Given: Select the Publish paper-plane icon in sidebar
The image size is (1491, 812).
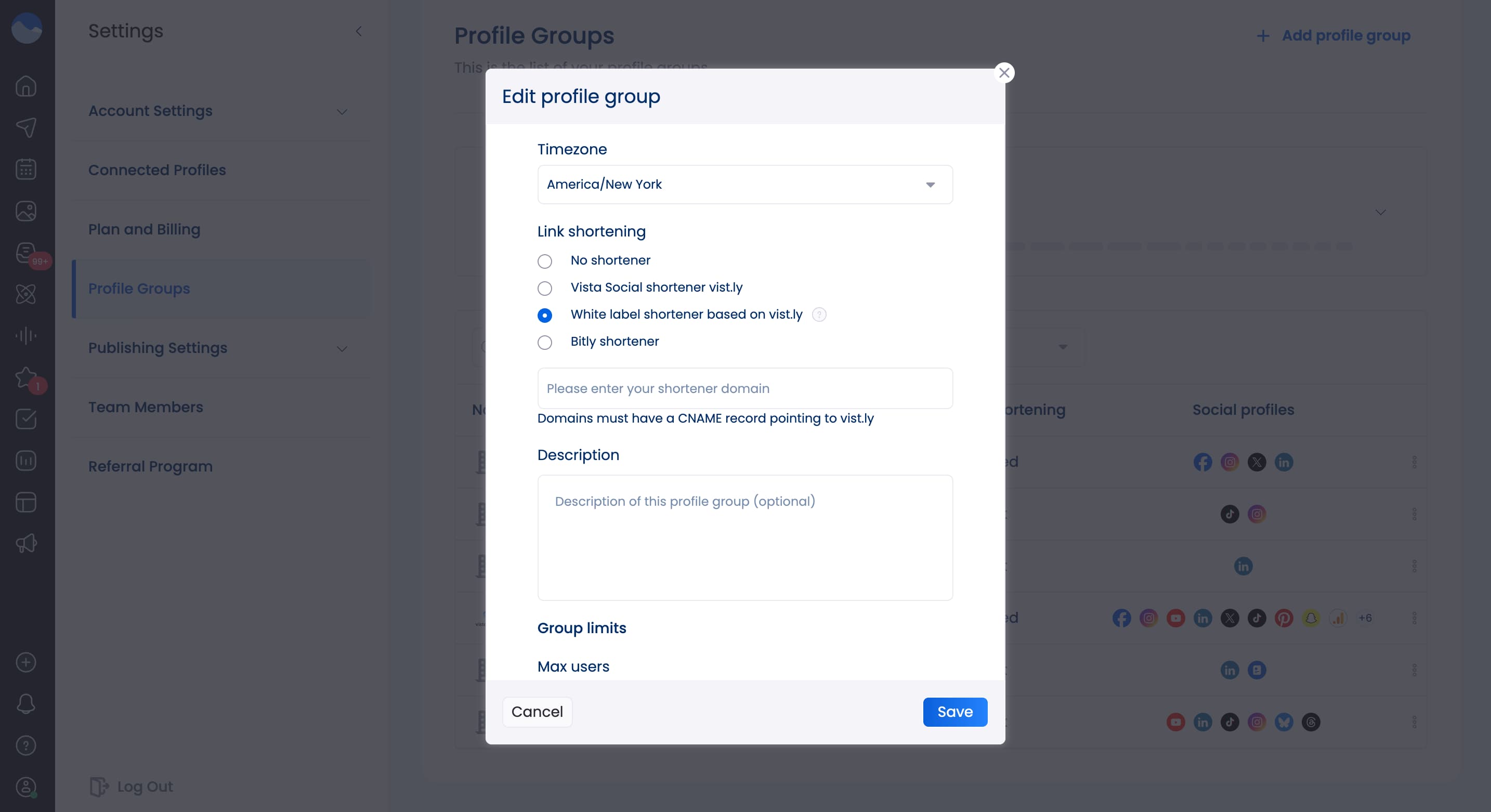Looking at the screenshot, I should [26, 127].
